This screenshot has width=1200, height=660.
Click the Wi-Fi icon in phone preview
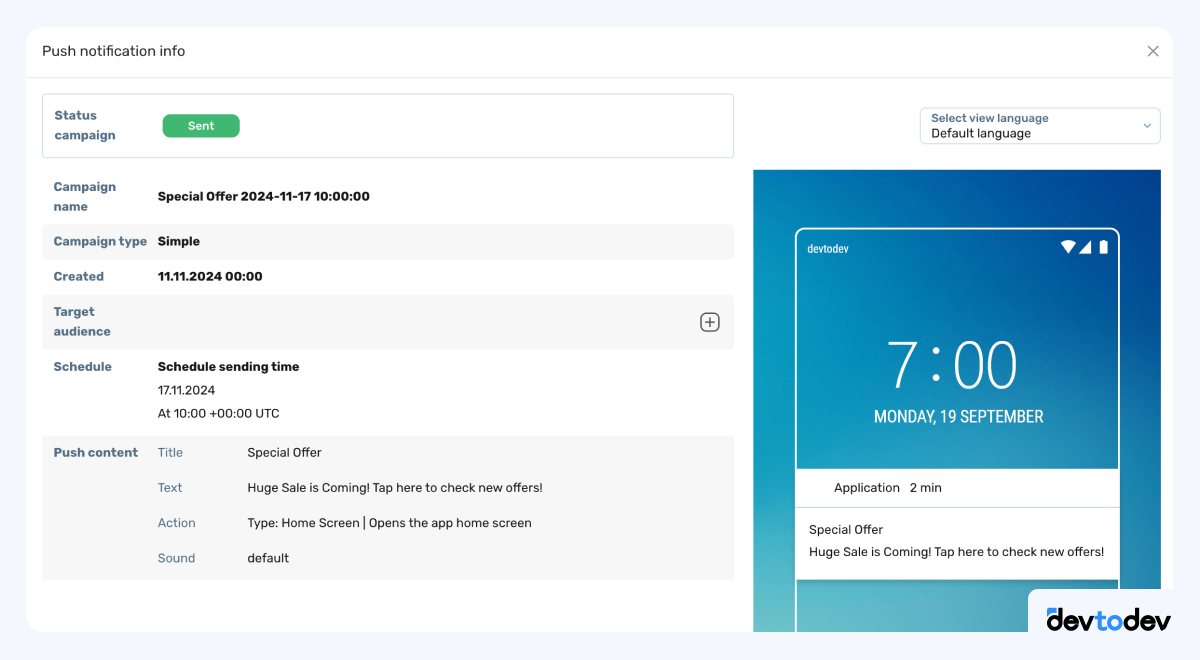(1067, 247)
